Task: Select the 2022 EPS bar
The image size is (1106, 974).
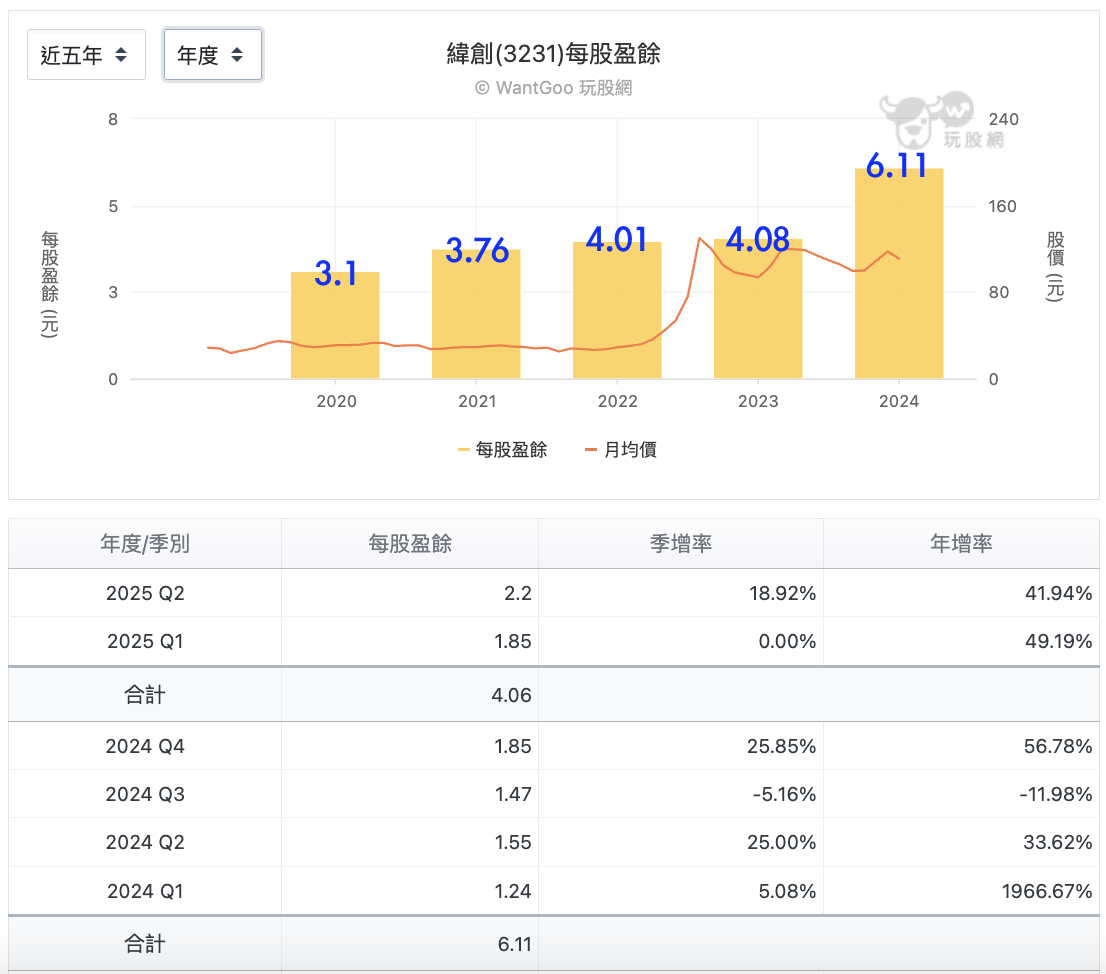Action: point(617,310)
